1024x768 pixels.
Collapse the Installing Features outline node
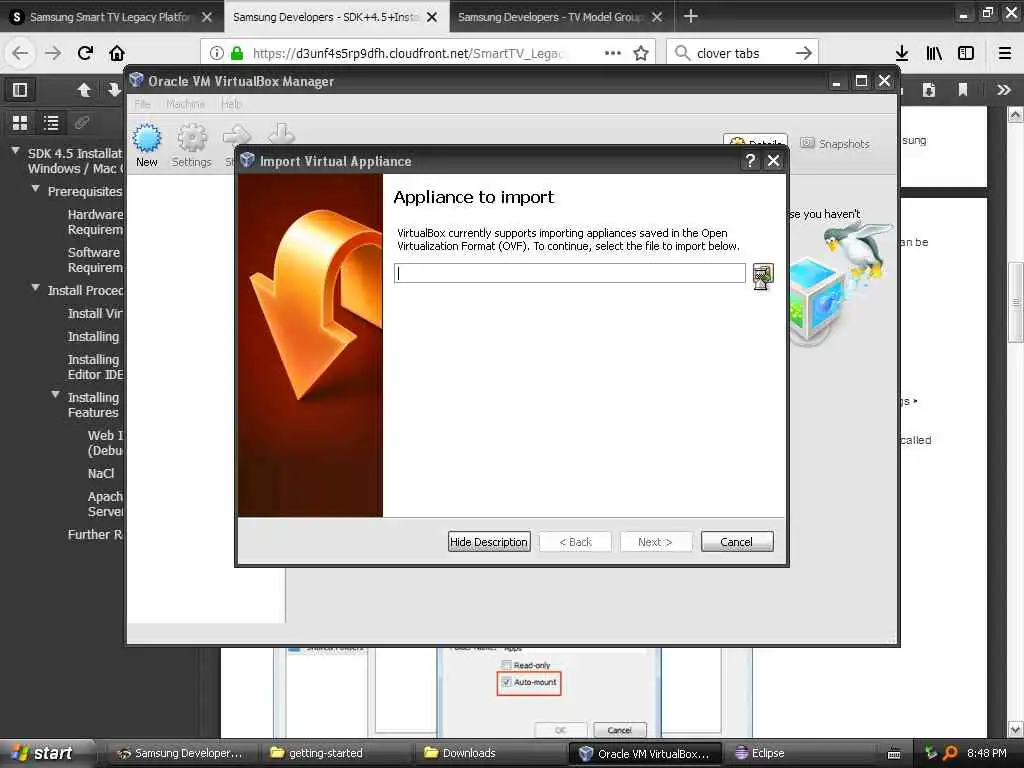[x=56, y=395]
